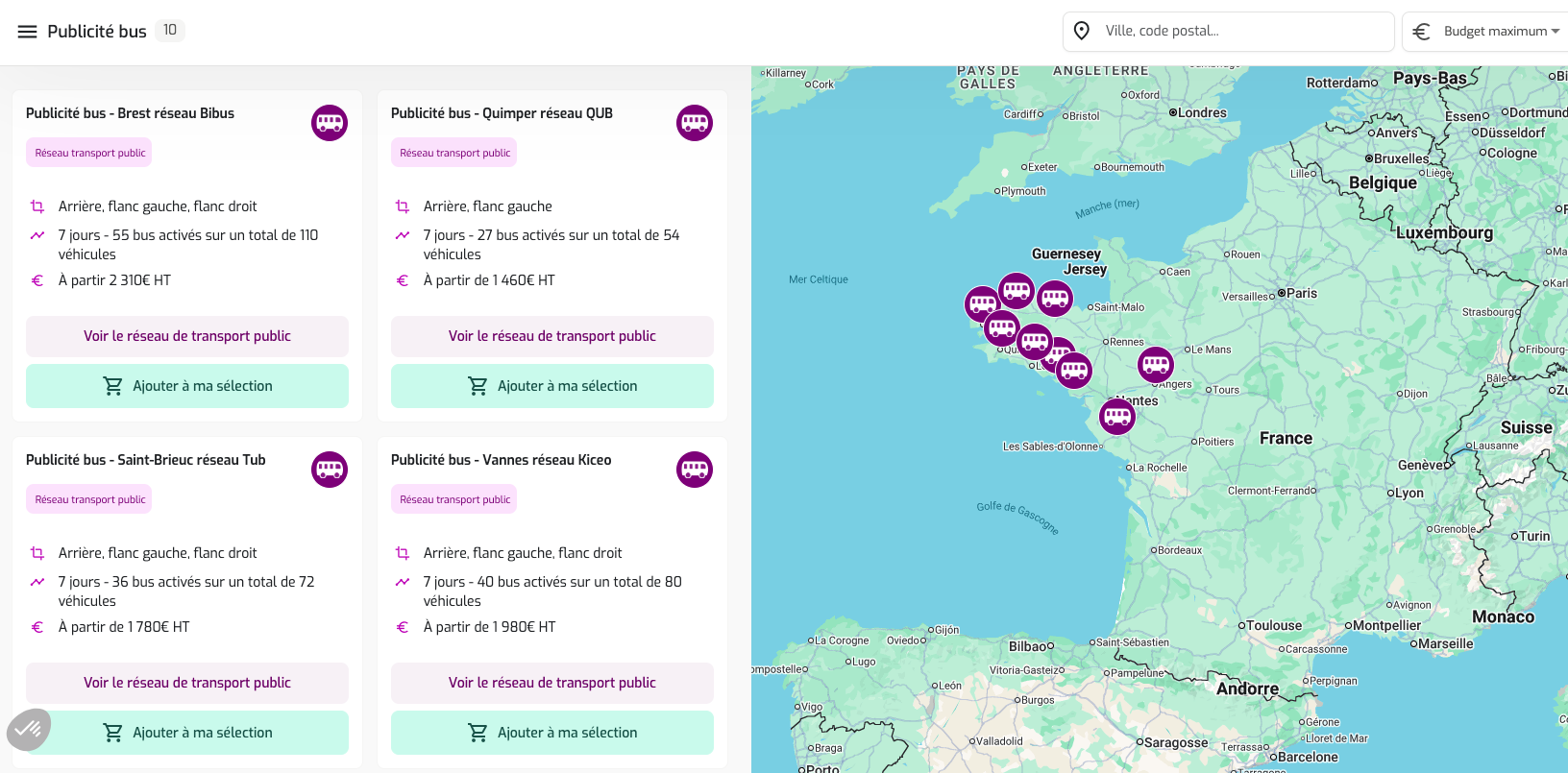Click the bus icon on Brest card
The height and width of the screenshot is (773, 1568).
pos(330,123)
